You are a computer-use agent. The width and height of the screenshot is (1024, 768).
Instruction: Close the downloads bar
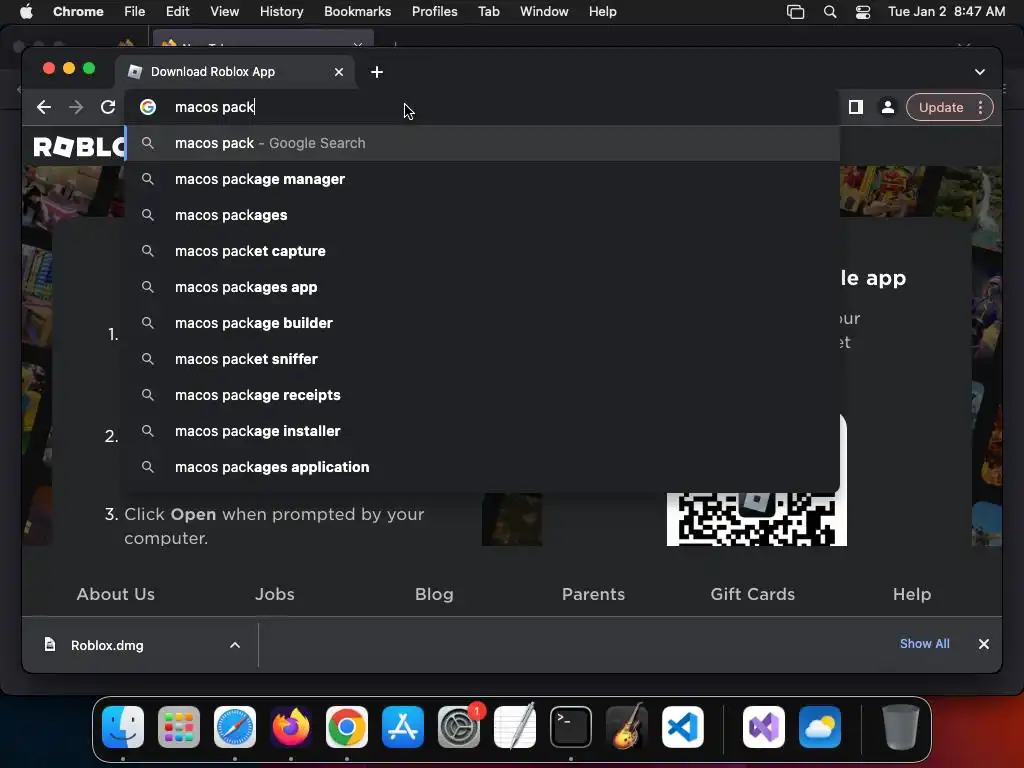pyautogui.click(x=984, y=644)
